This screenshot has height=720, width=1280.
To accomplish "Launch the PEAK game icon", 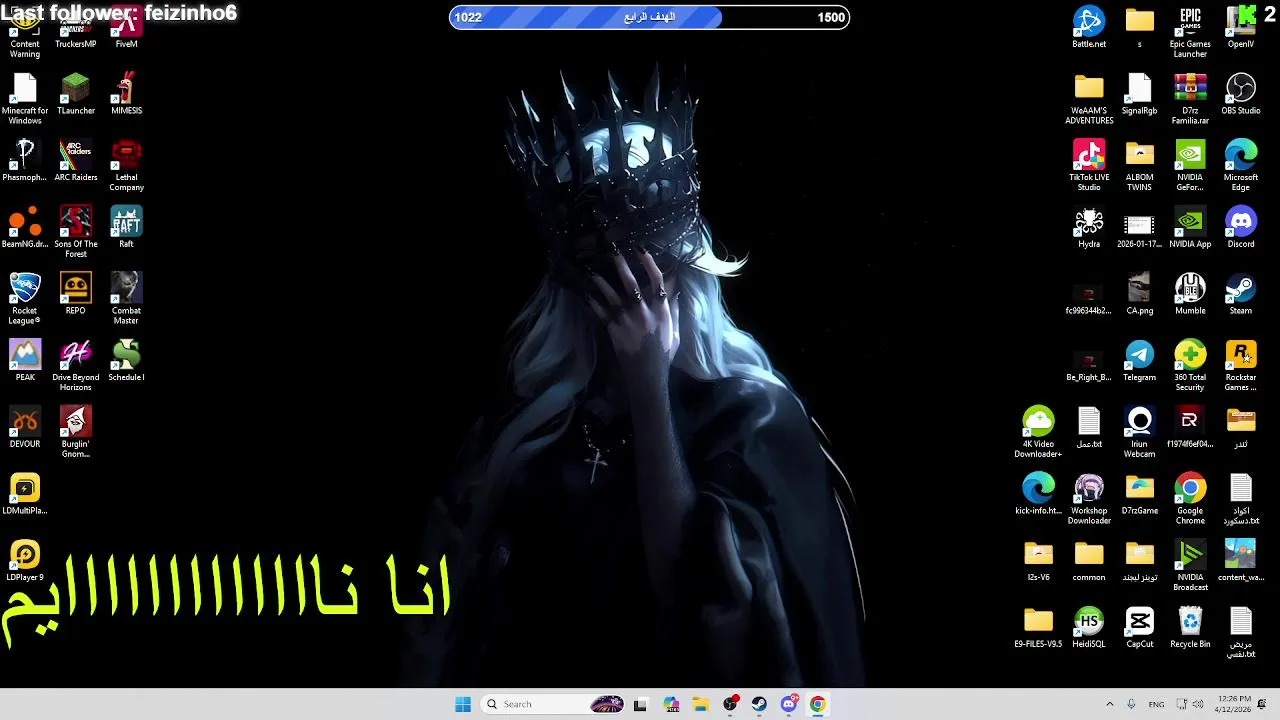I will coord(25,361).
